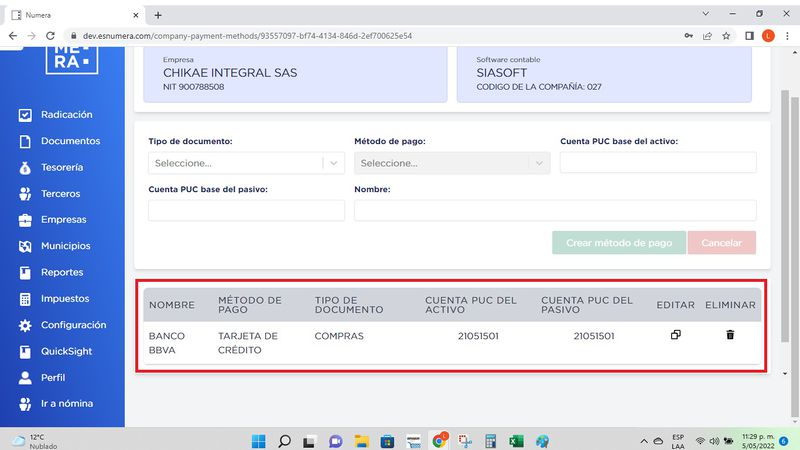Focus the Nombre input field
This screenshot has height=450, width=800.
pyautogui.click(x=555, y=210)
